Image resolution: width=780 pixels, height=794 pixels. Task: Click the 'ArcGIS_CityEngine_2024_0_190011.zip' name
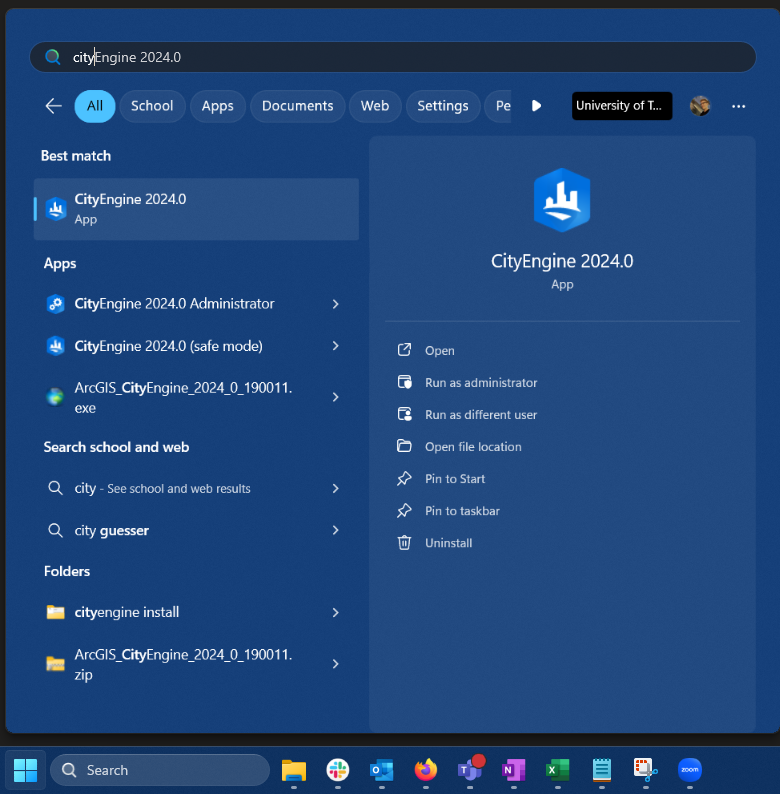click(183, 664)
